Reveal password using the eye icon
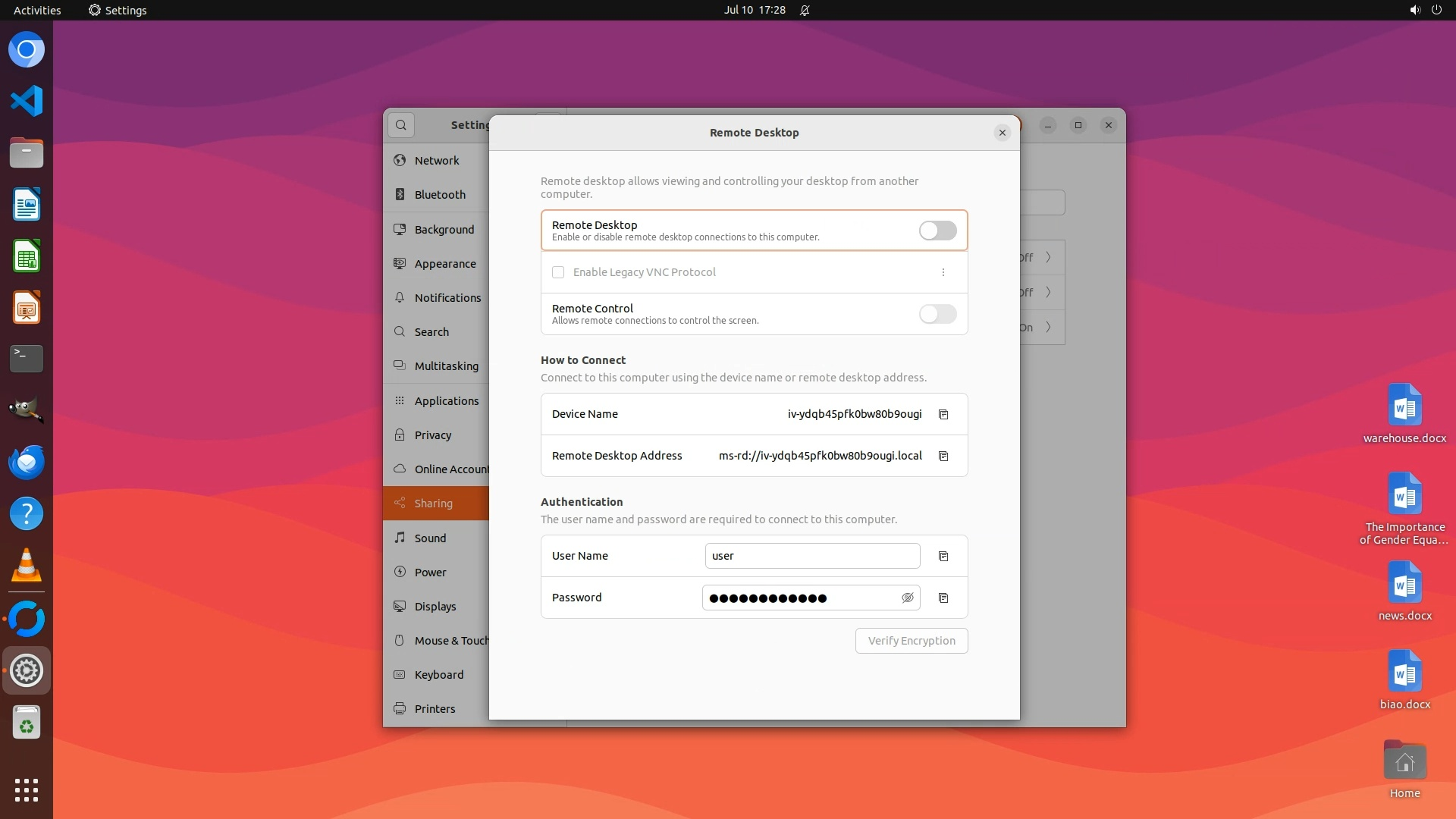Image resolution: width=1456 pixels, height=819 pixels. [907, 598]
